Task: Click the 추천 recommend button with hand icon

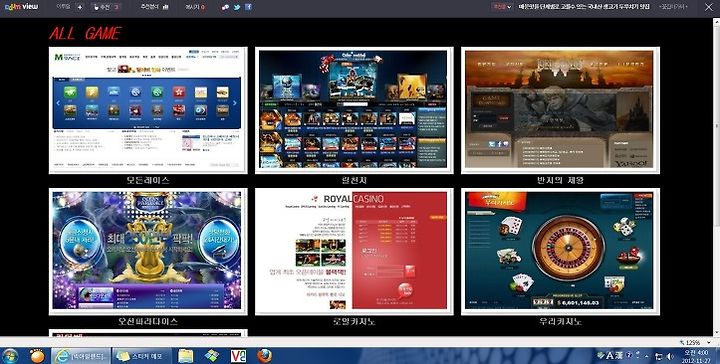Action: [106, 7]
